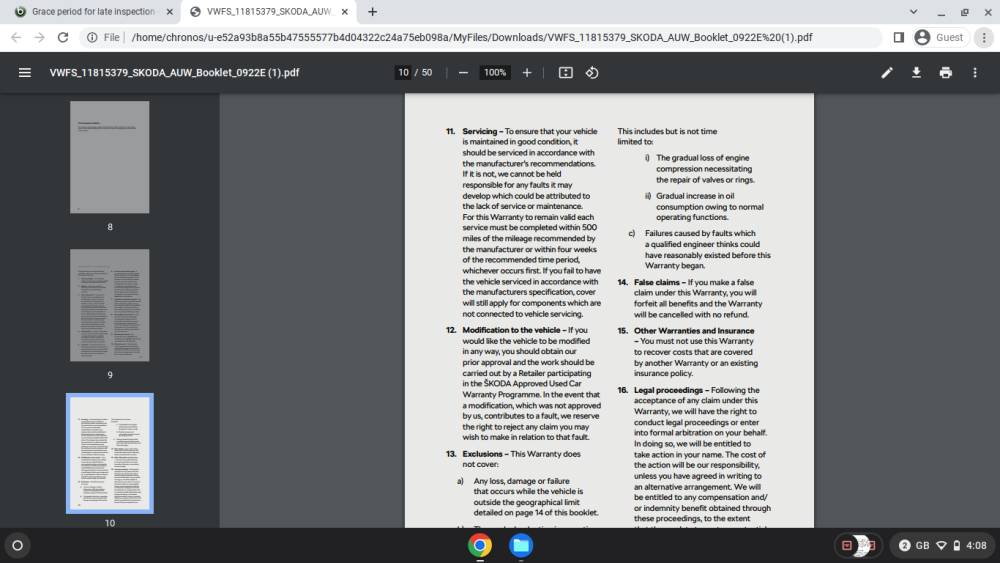Screen dimensions: 1000x563
Task: Open the screen capture tray item
Action: 858,545
